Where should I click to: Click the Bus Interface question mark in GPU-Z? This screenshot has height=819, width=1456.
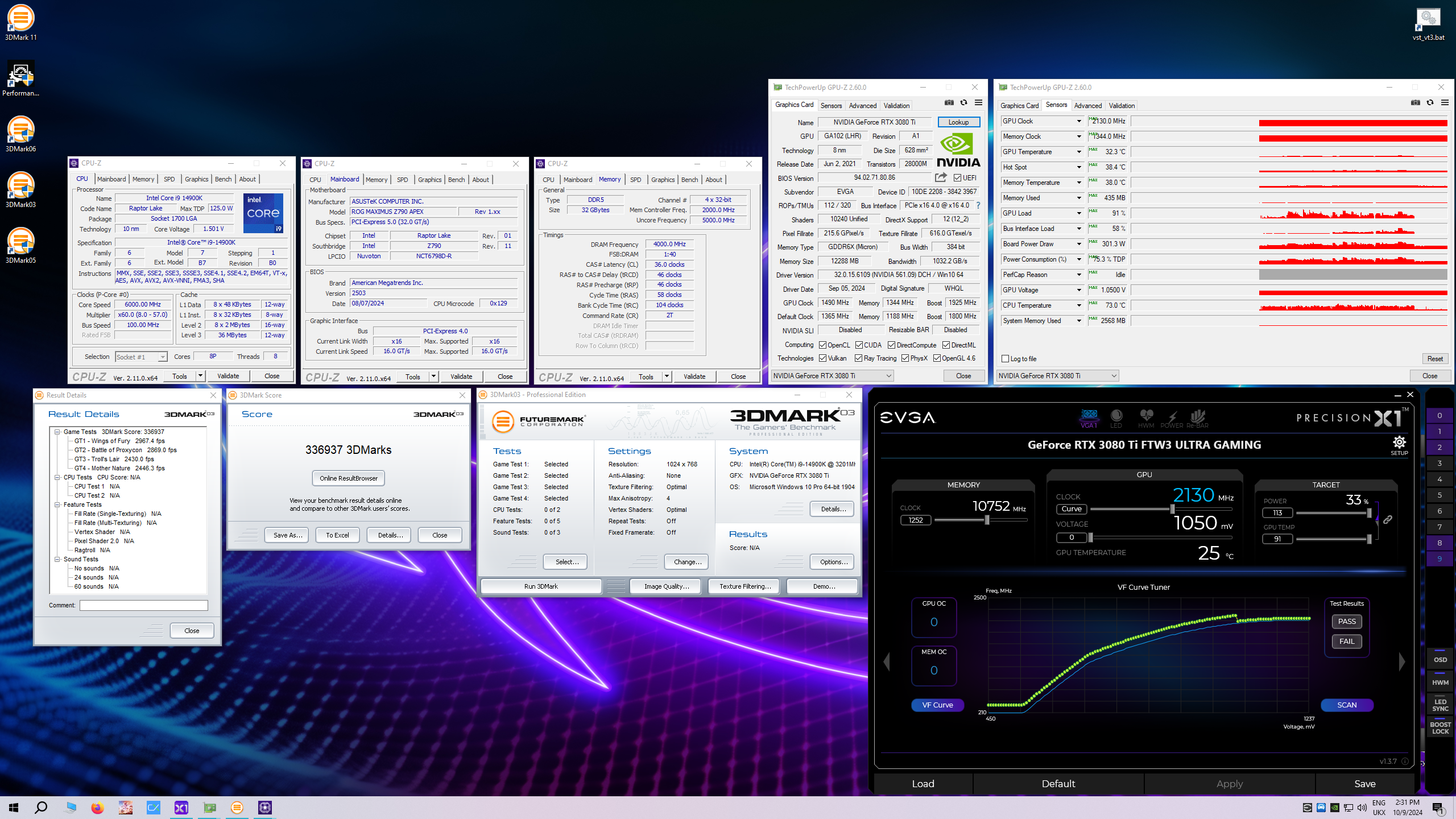tap(978, 205)
